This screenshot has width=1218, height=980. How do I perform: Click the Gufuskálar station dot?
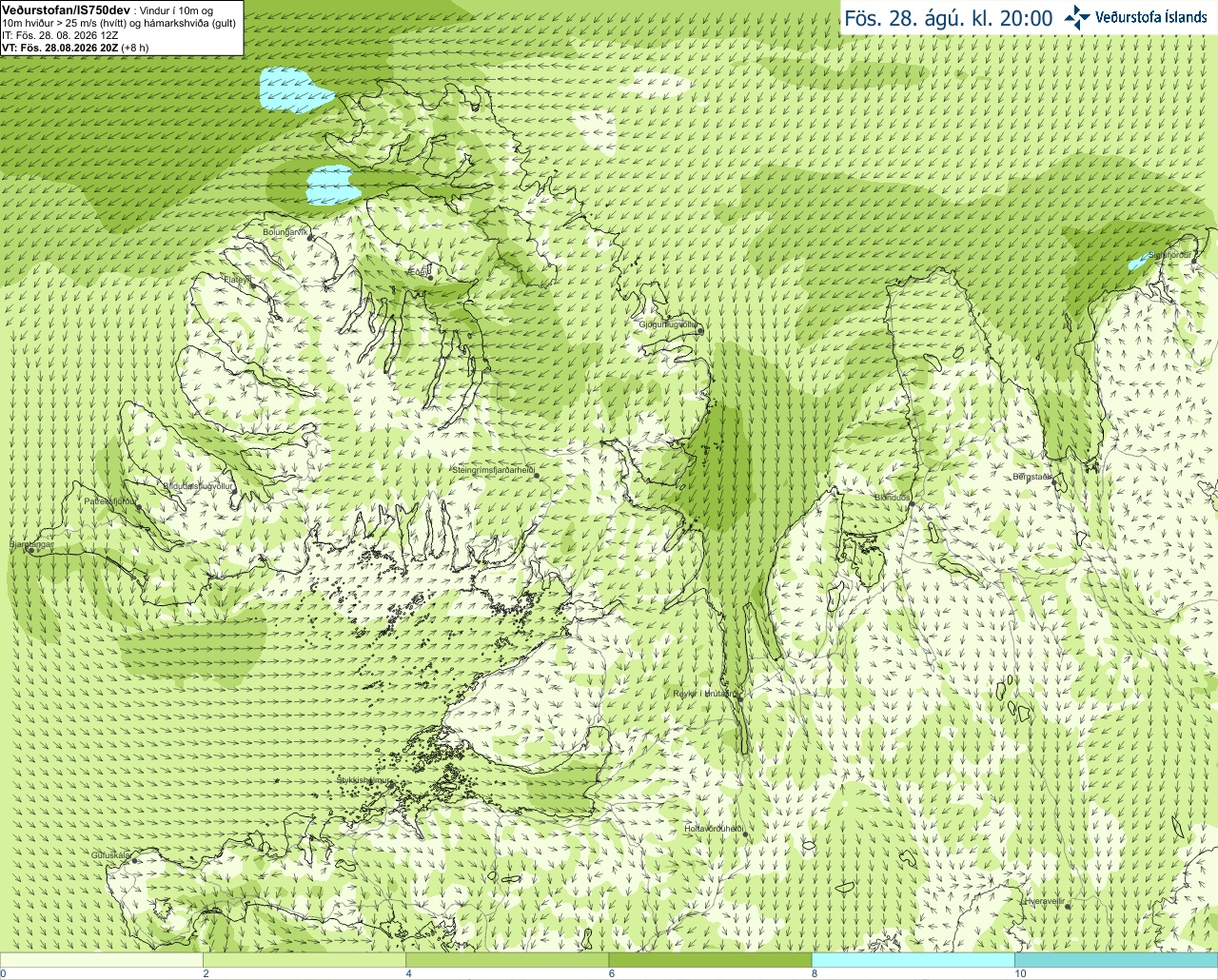click(134, 861)
